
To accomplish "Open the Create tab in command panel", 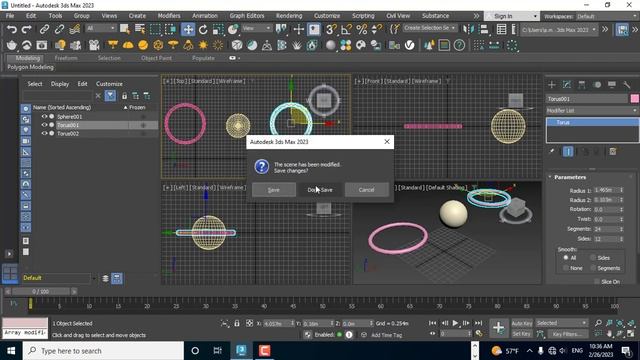I will click(552, 85).
